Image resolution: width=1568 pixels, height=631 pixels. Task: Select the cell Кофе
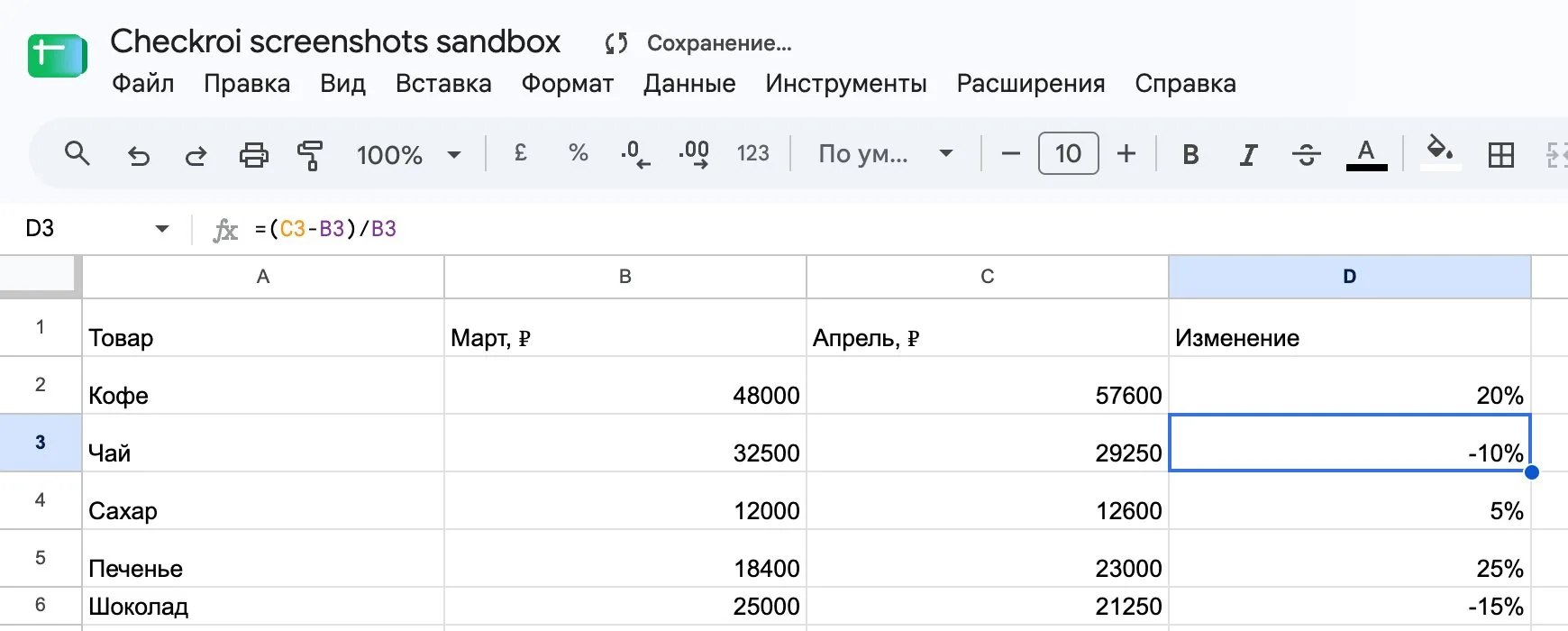[263, 386]
